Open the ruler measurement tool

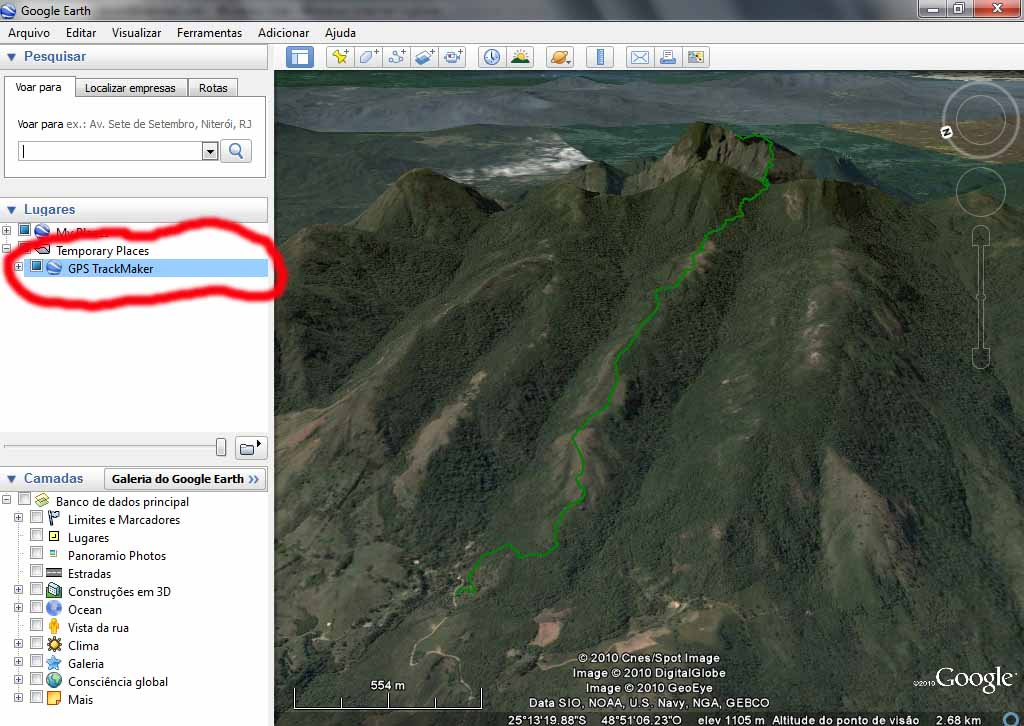(x=600, y=57)
